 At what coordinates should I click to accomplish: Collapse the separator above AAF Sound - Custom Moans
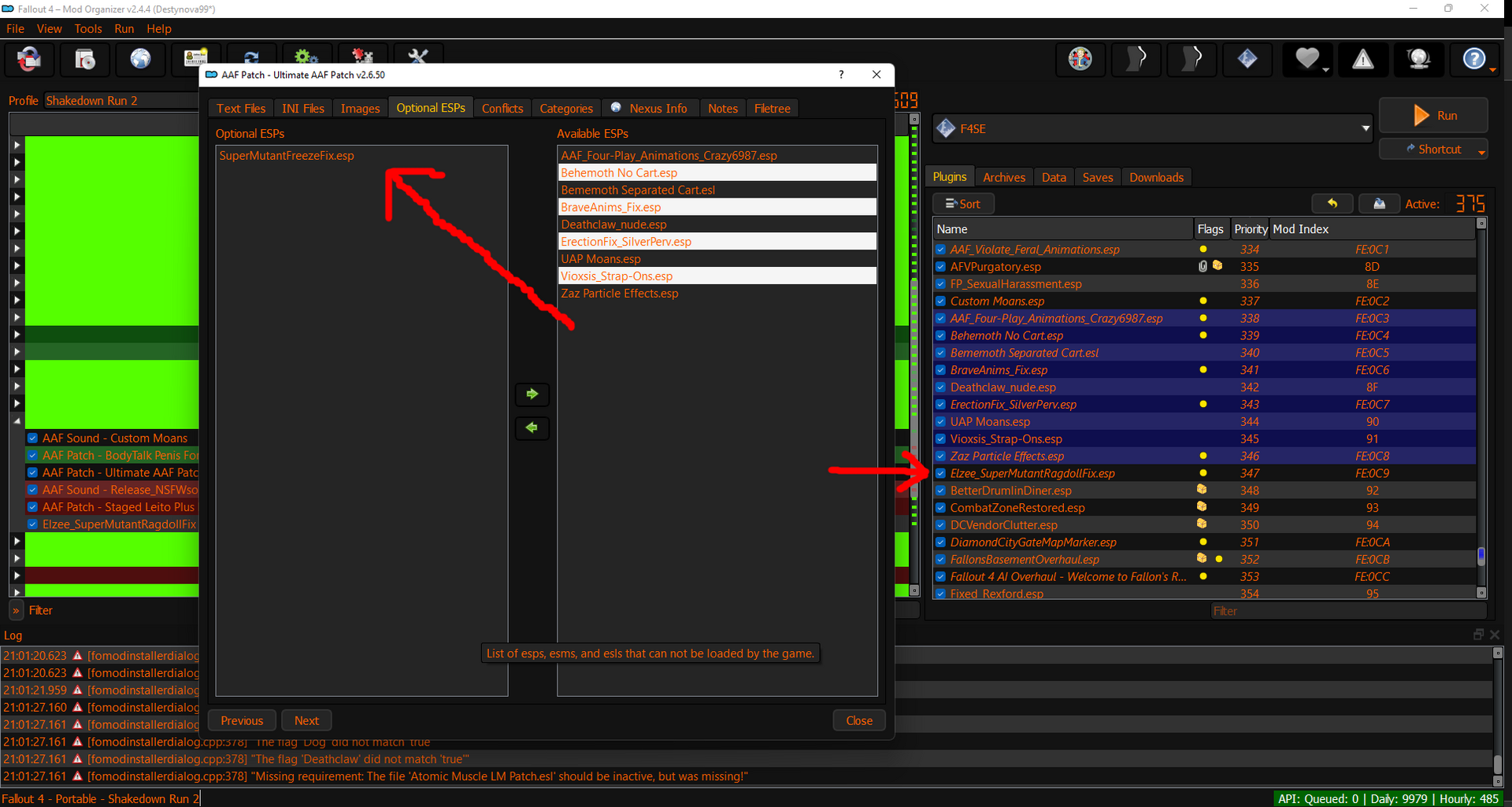pyautogui.click(x=17, y=420)
